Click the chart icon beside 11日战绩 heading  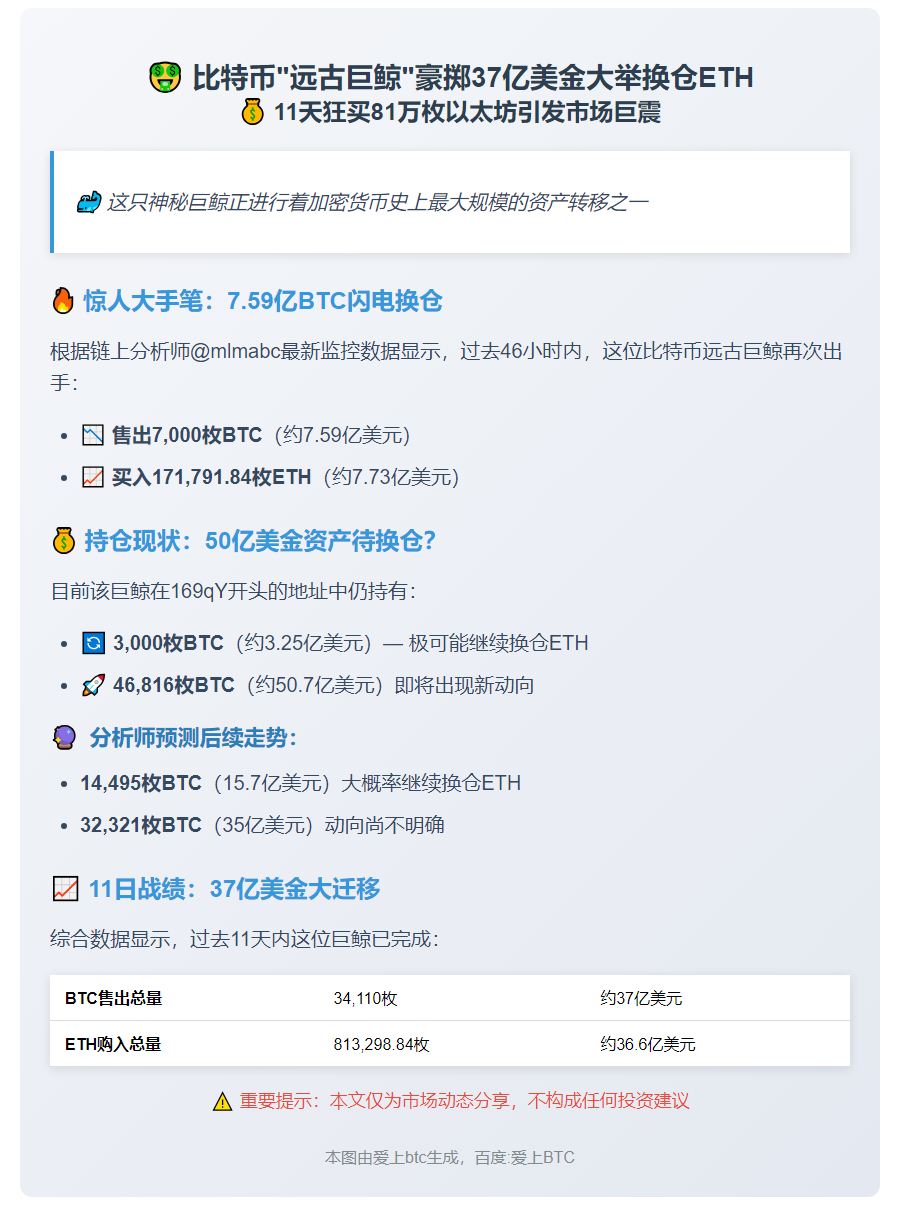tap(65, 888)
